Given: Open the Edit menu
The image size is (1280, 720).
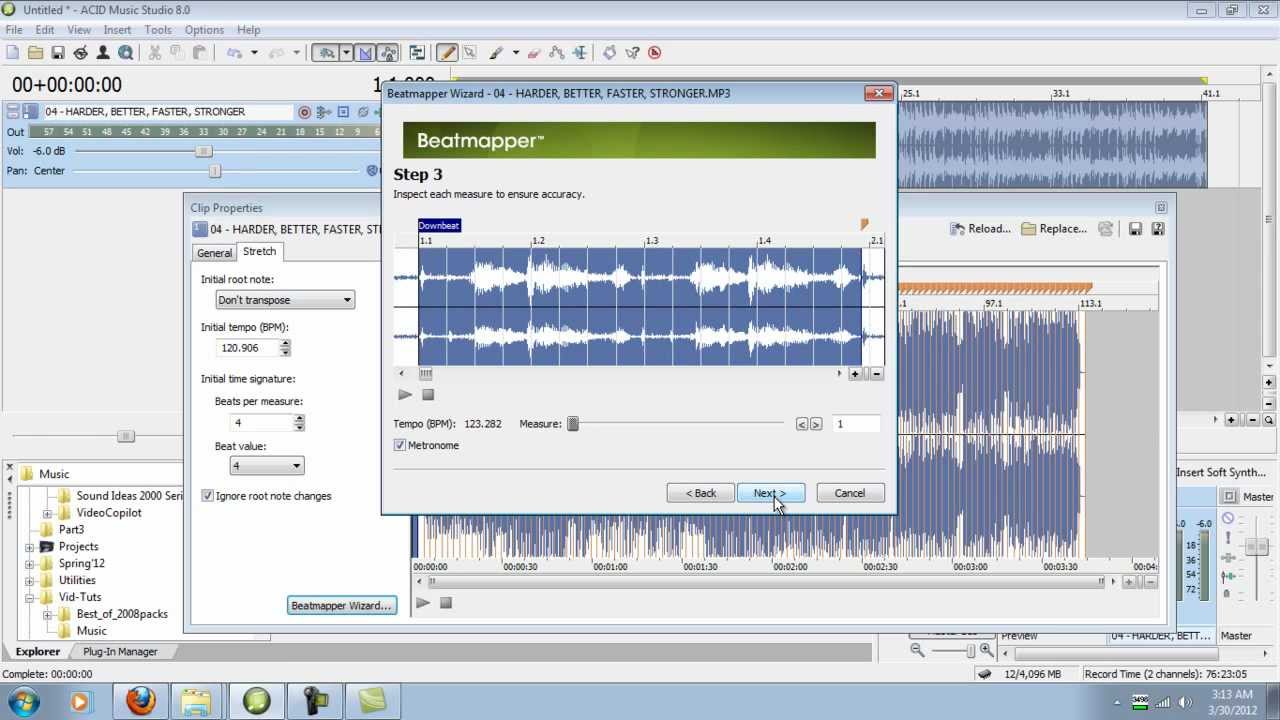Looking at the screenshot, I should pos(45,30).
